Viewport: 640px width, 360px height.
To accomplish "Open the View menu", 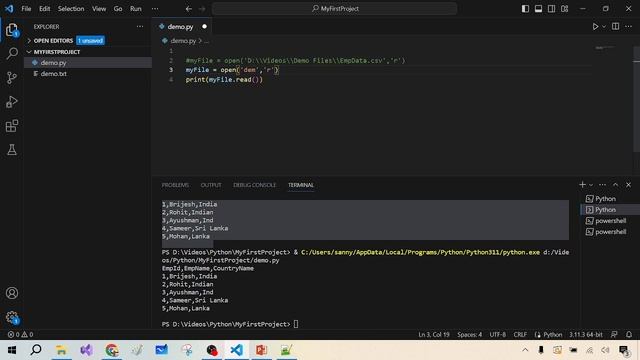I will pos(99,9).
